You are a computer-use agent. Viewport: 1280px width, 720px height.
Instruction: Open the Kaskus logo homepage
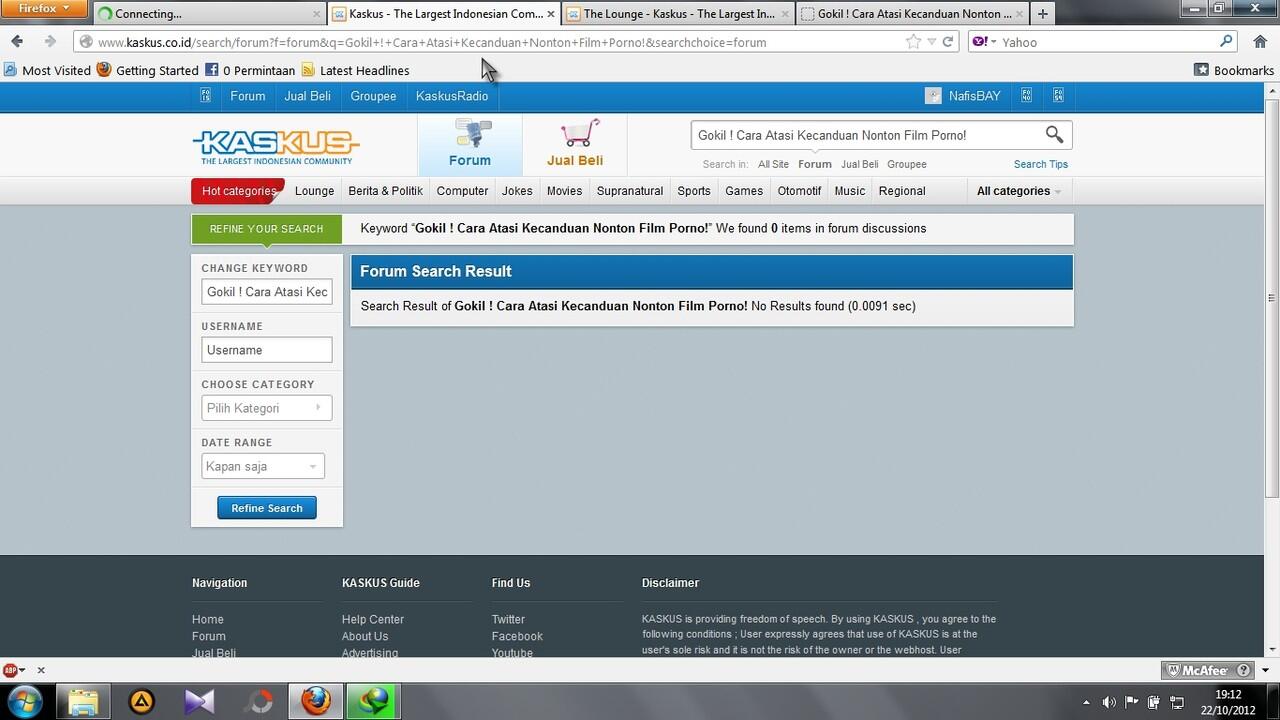click(x=276, y=147)
